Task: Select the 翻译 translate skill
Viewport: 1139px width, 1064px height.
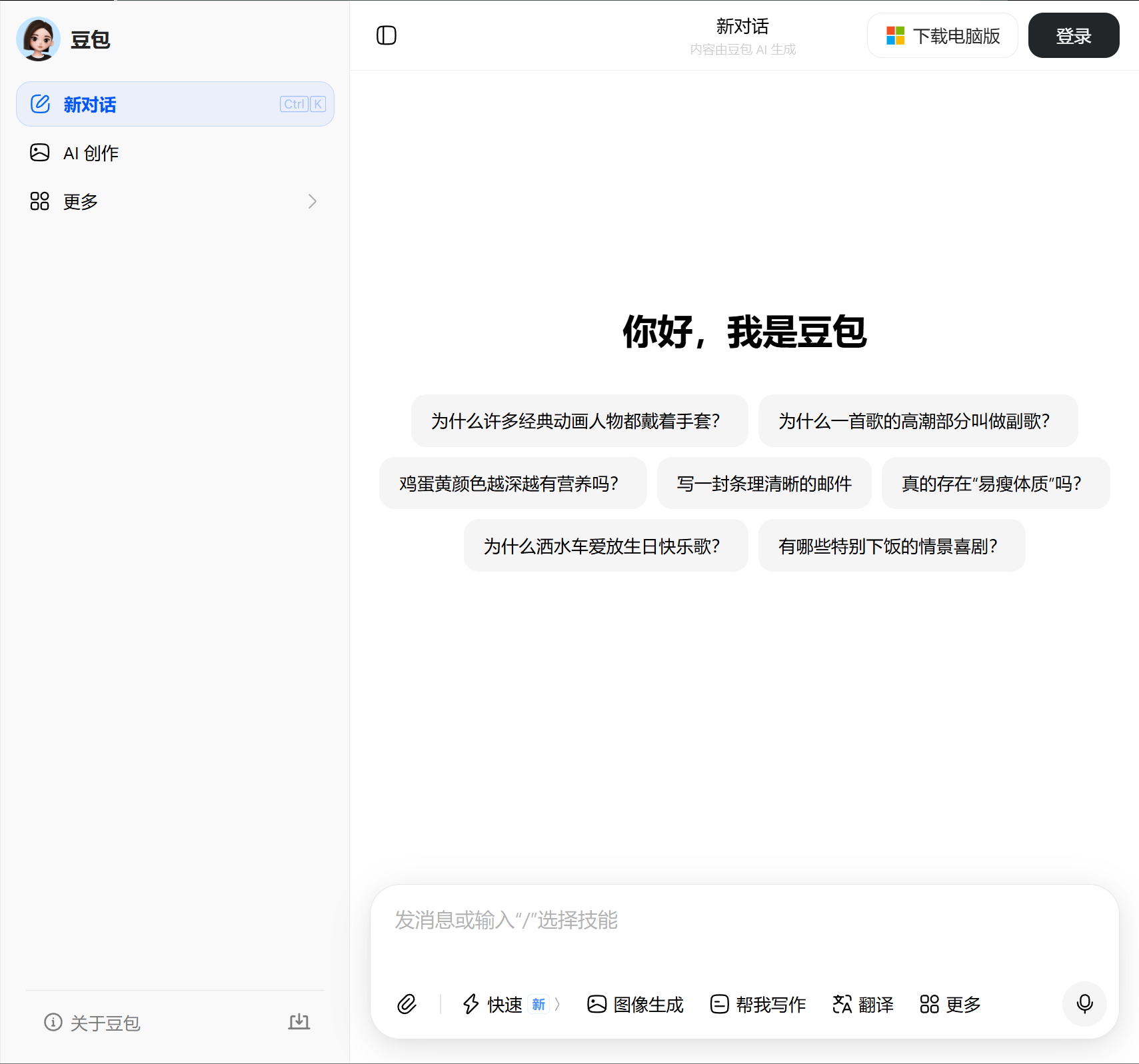Action: tap(863, 1004)
